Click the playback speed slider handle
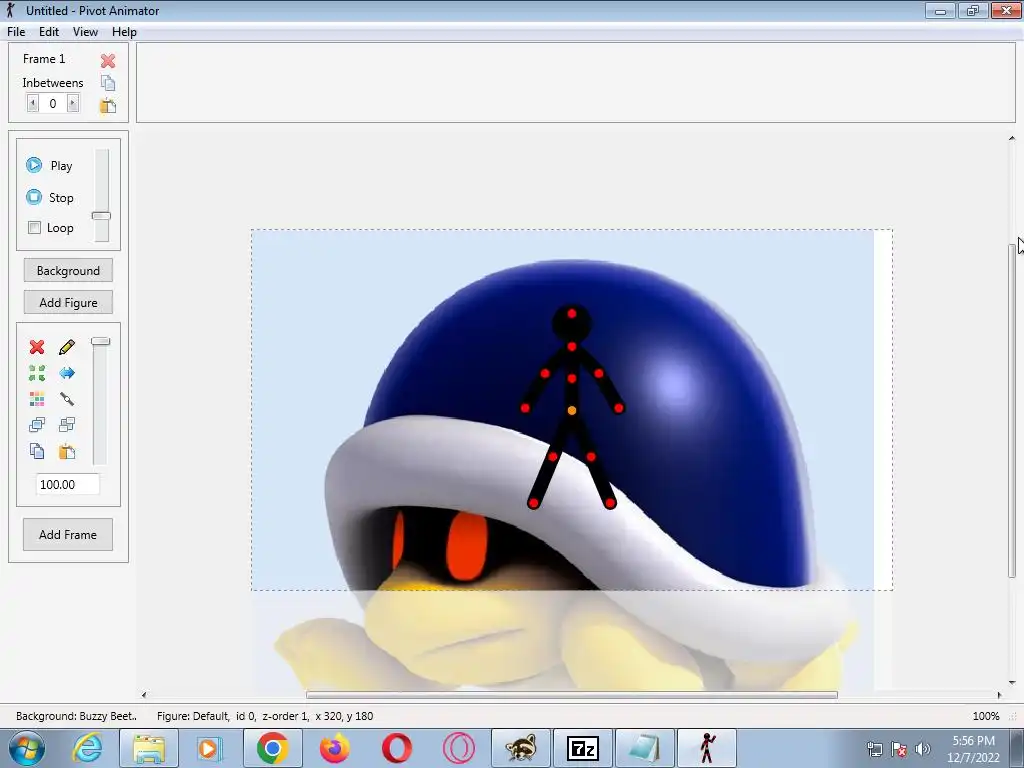This screenshot has height=768, width=1024. [101, 216]
